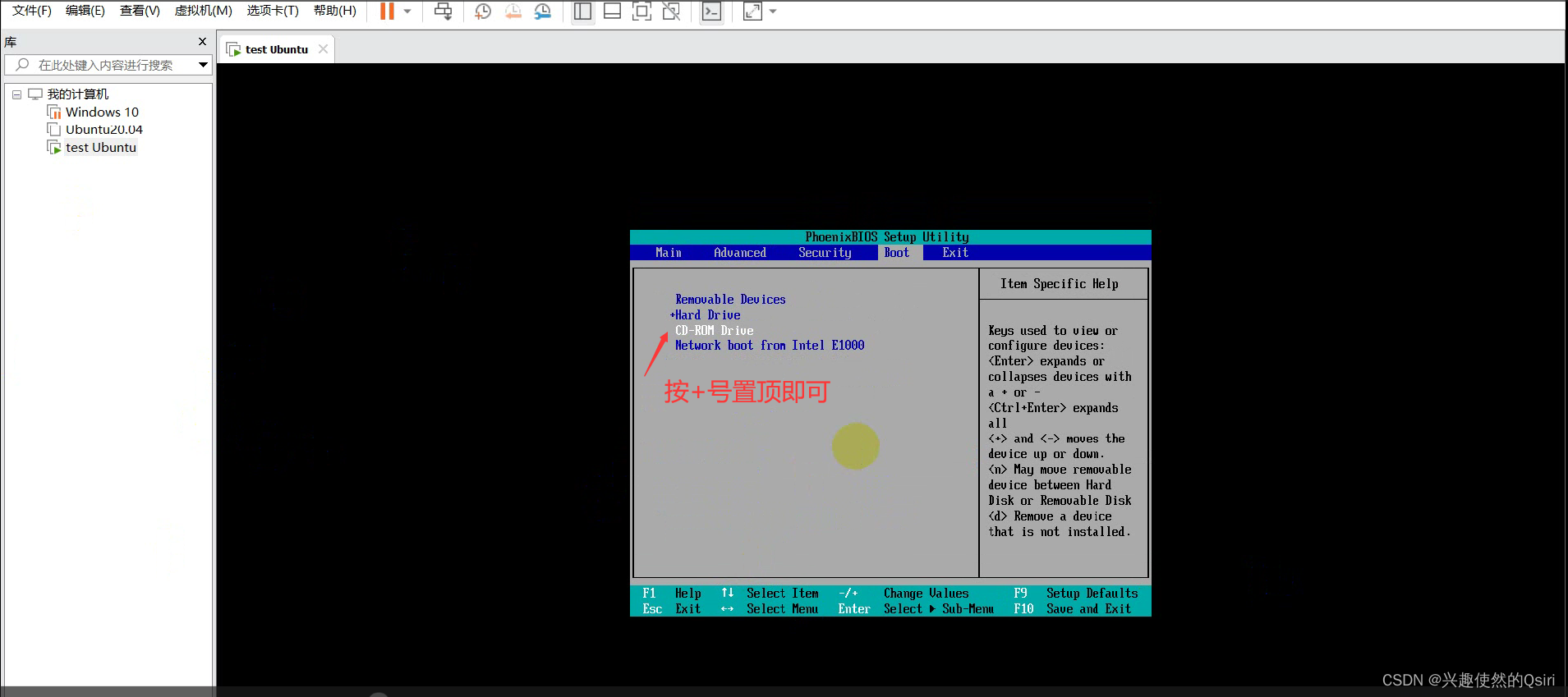Open the 虚拟机(M) menu
Viewport: 1568px width, 697px height.
[x=204, y=11]
